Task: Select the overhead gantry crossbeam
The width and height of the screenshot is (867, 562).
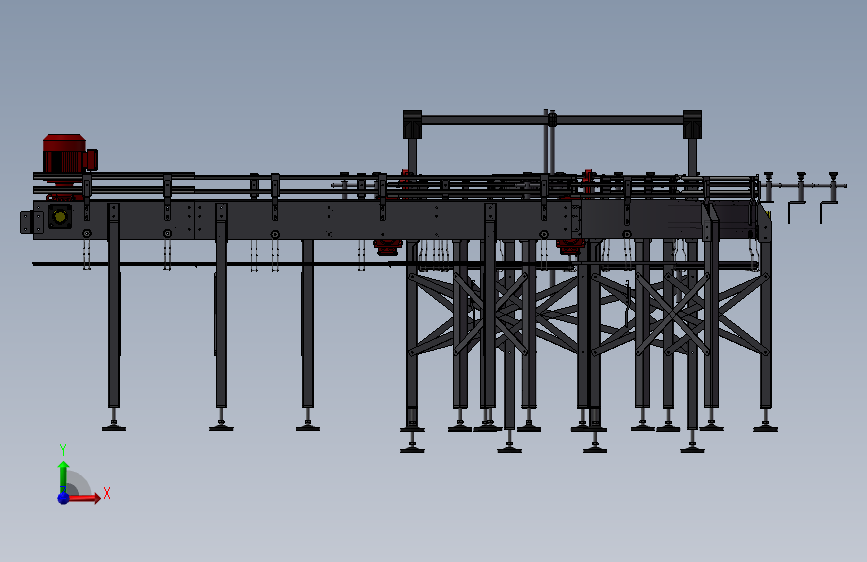Action: click(552, 120)
